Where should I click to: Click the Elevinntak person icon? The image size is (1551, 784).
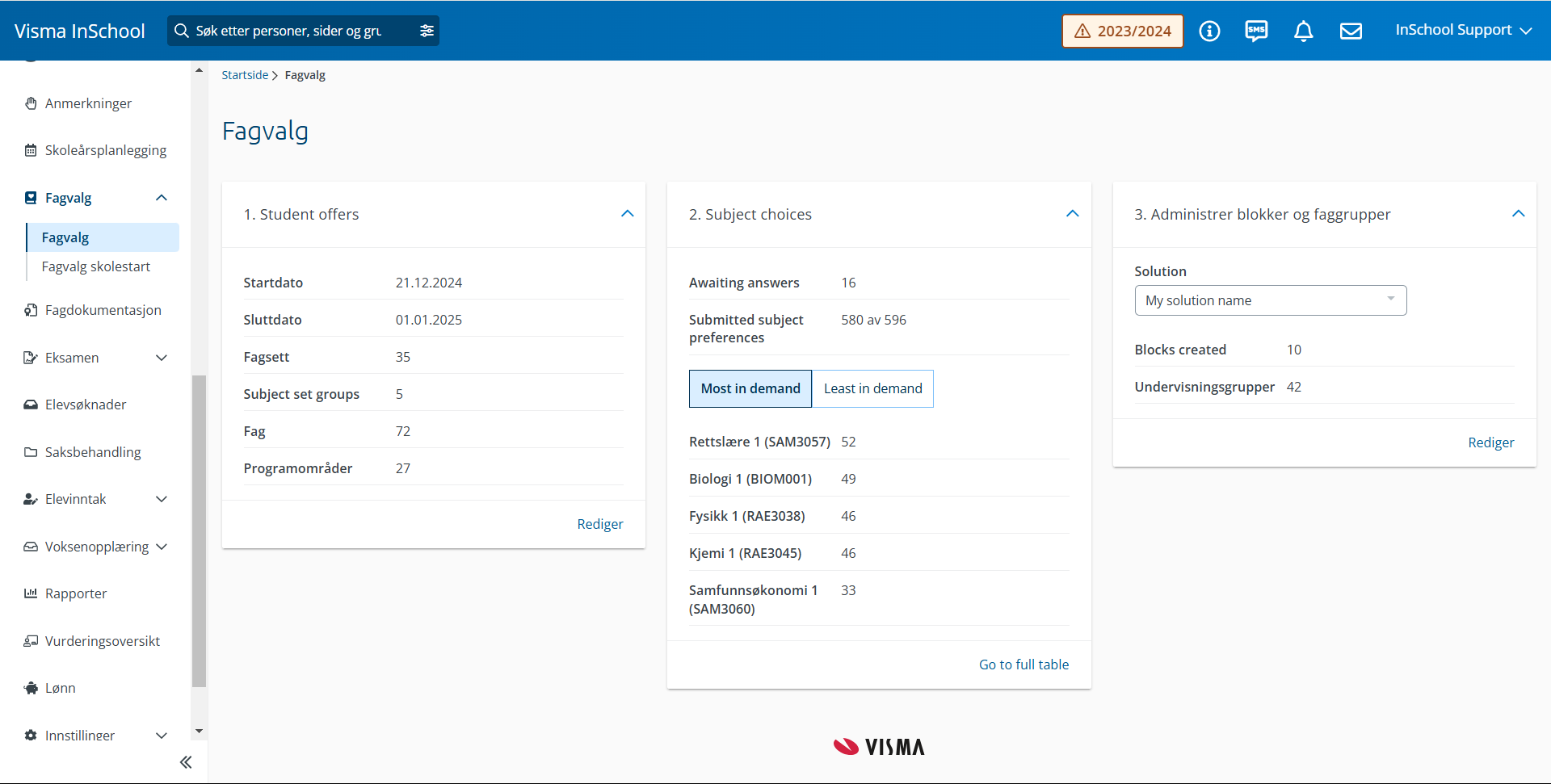click(x=31, y=499)
